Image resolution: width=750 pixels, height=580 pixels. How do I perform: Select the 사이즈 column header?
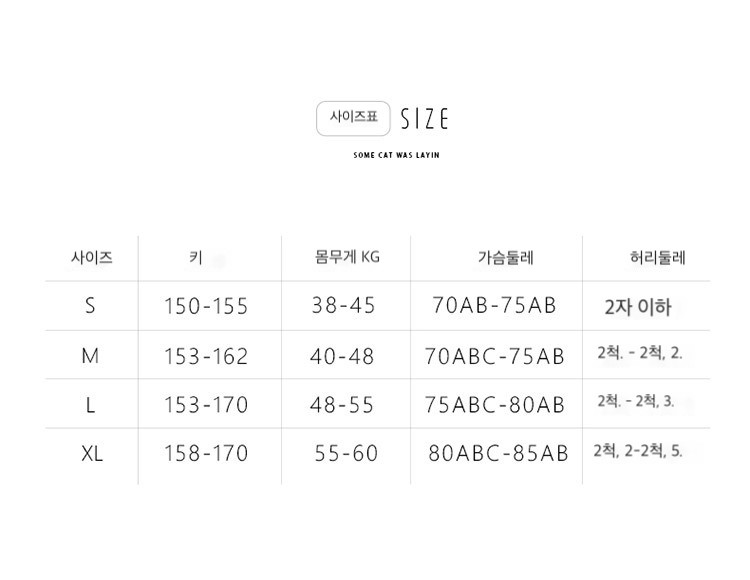pos(92,258)
